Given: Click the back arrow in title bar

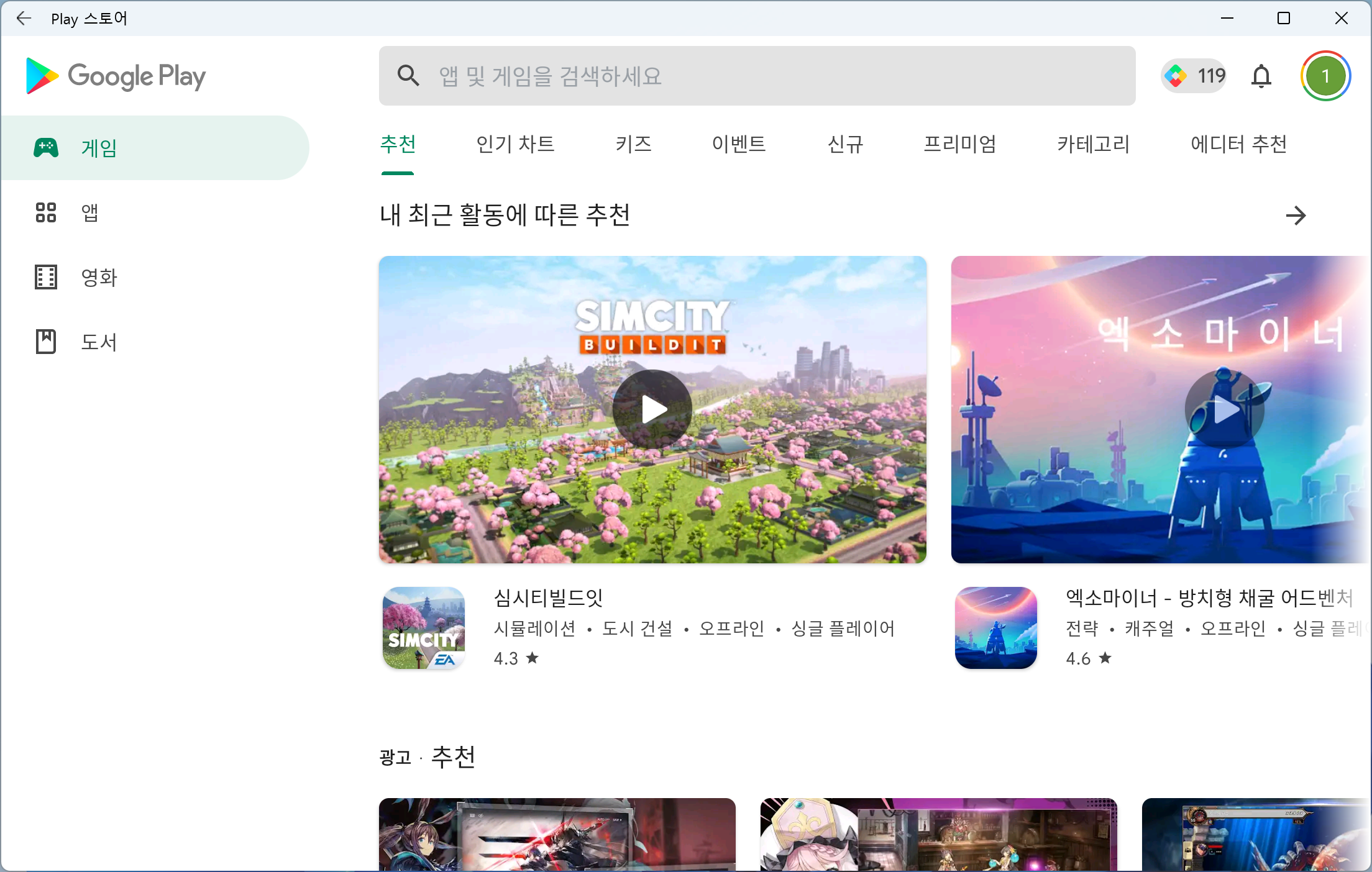Looking at the screenshot, I should pyautogui.click(x=24, y=18).
